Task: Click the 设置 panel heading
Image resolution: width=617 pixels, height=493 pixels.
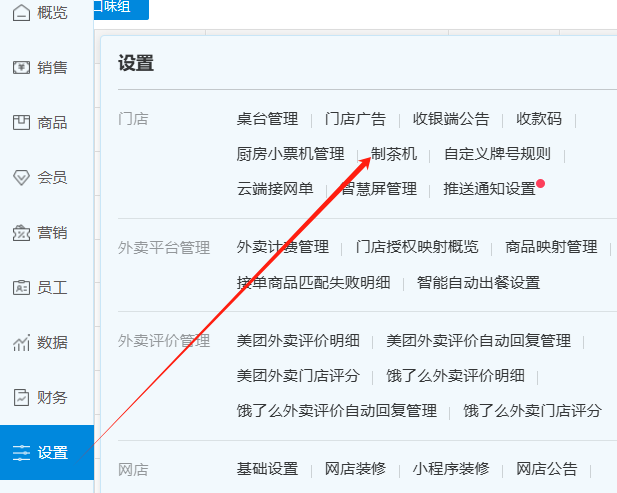Action: pyautogui.click(x=136, y=63)
